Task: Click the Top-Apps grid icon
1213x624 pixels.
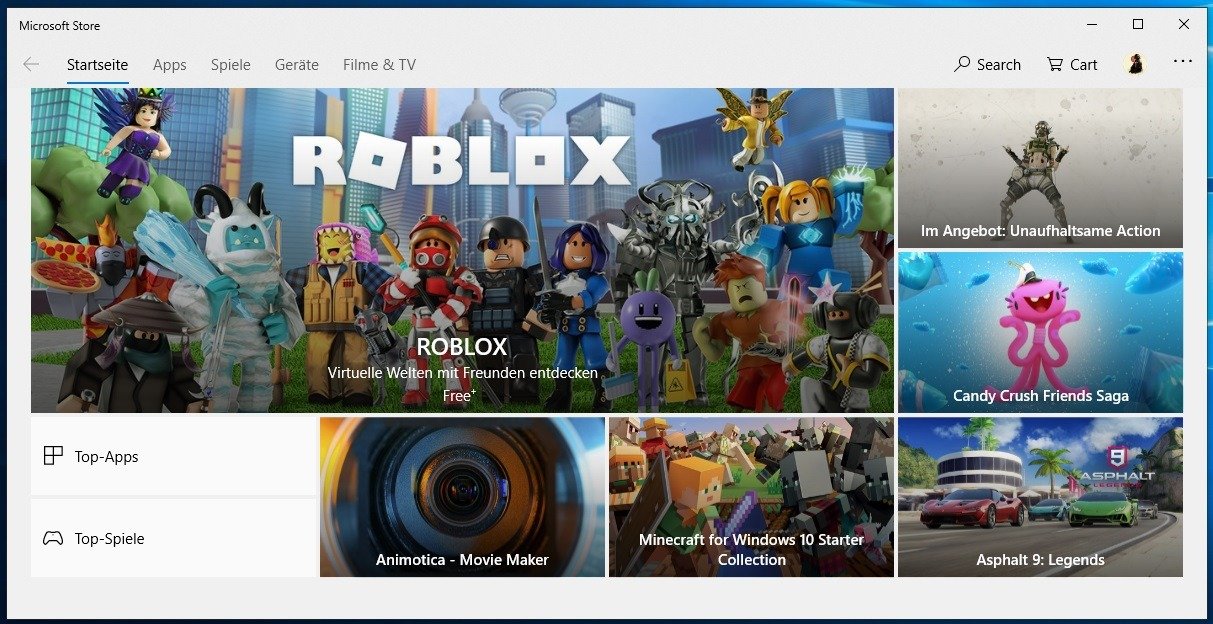Action: tap(53, 456)
